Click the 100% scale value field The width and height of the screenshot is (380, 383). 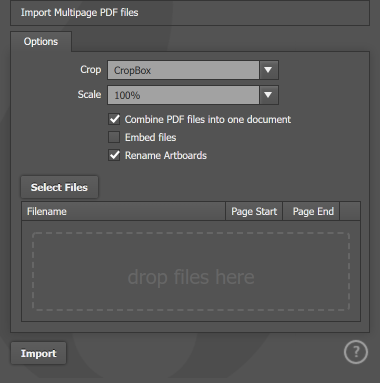click(x=183, y=95)
